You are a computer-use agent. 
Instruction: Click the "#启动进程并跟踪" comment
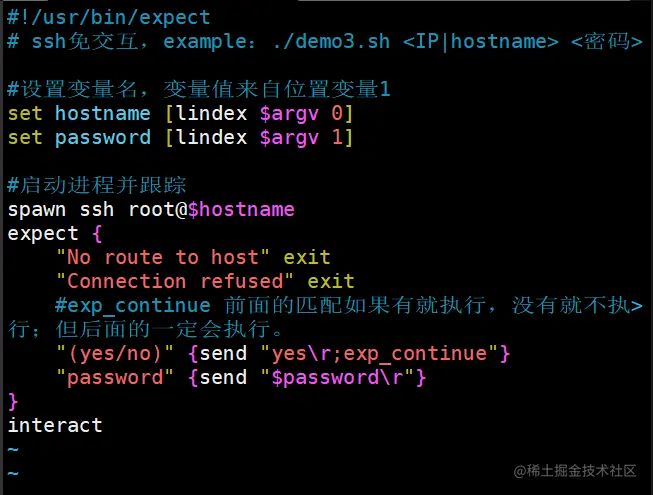point(96,185)
